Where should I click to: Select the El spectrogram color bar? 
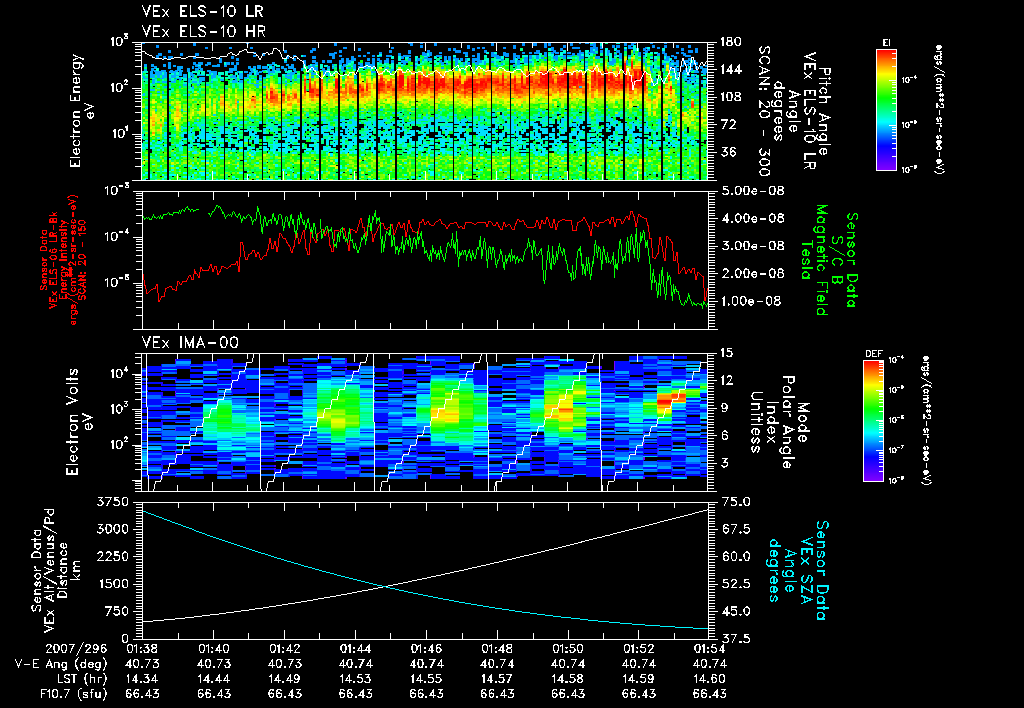click(x=887, y=109)
